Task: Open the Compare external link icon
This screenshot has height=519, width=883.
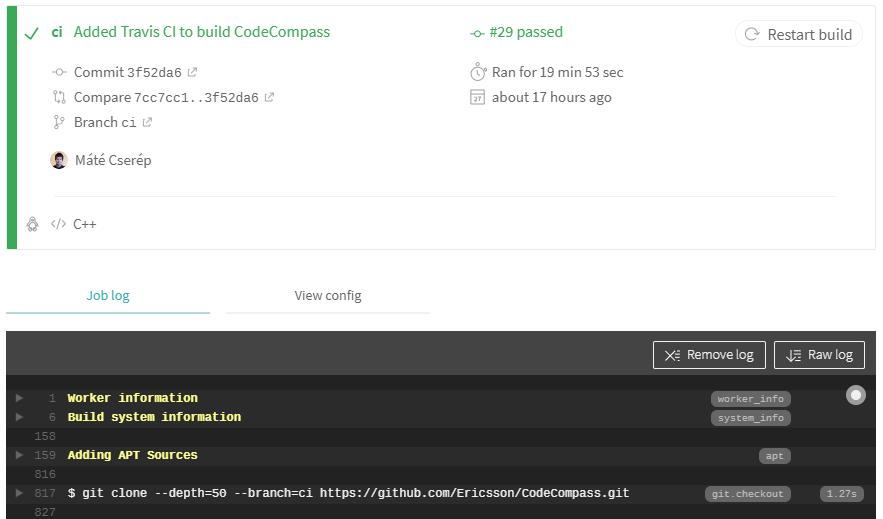Action: (x=269, y=97)
